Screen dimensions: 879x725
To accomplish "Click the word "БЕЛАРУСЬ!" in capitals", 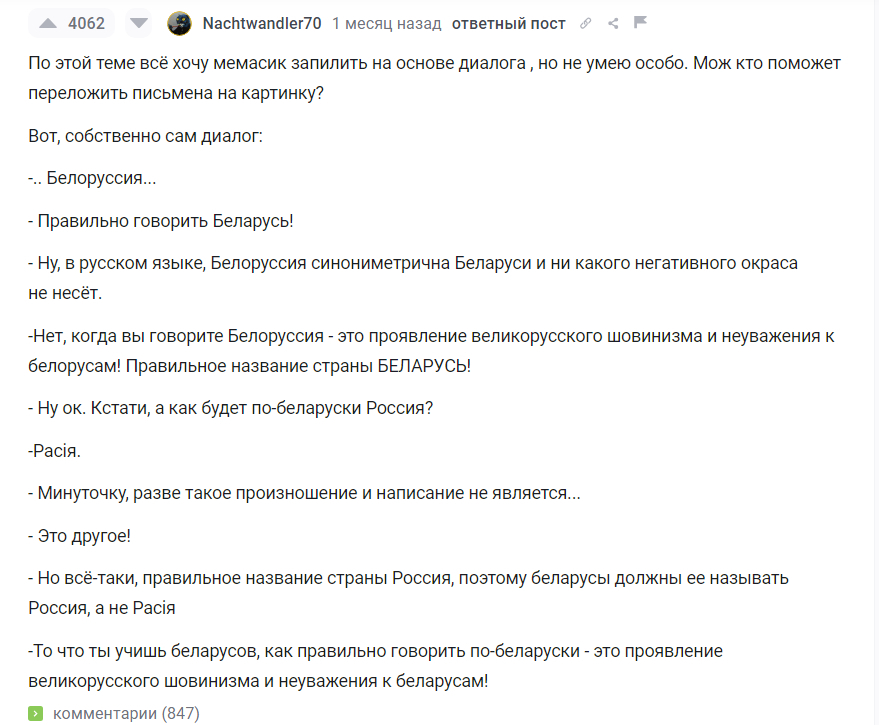I will tap(424, 365).
